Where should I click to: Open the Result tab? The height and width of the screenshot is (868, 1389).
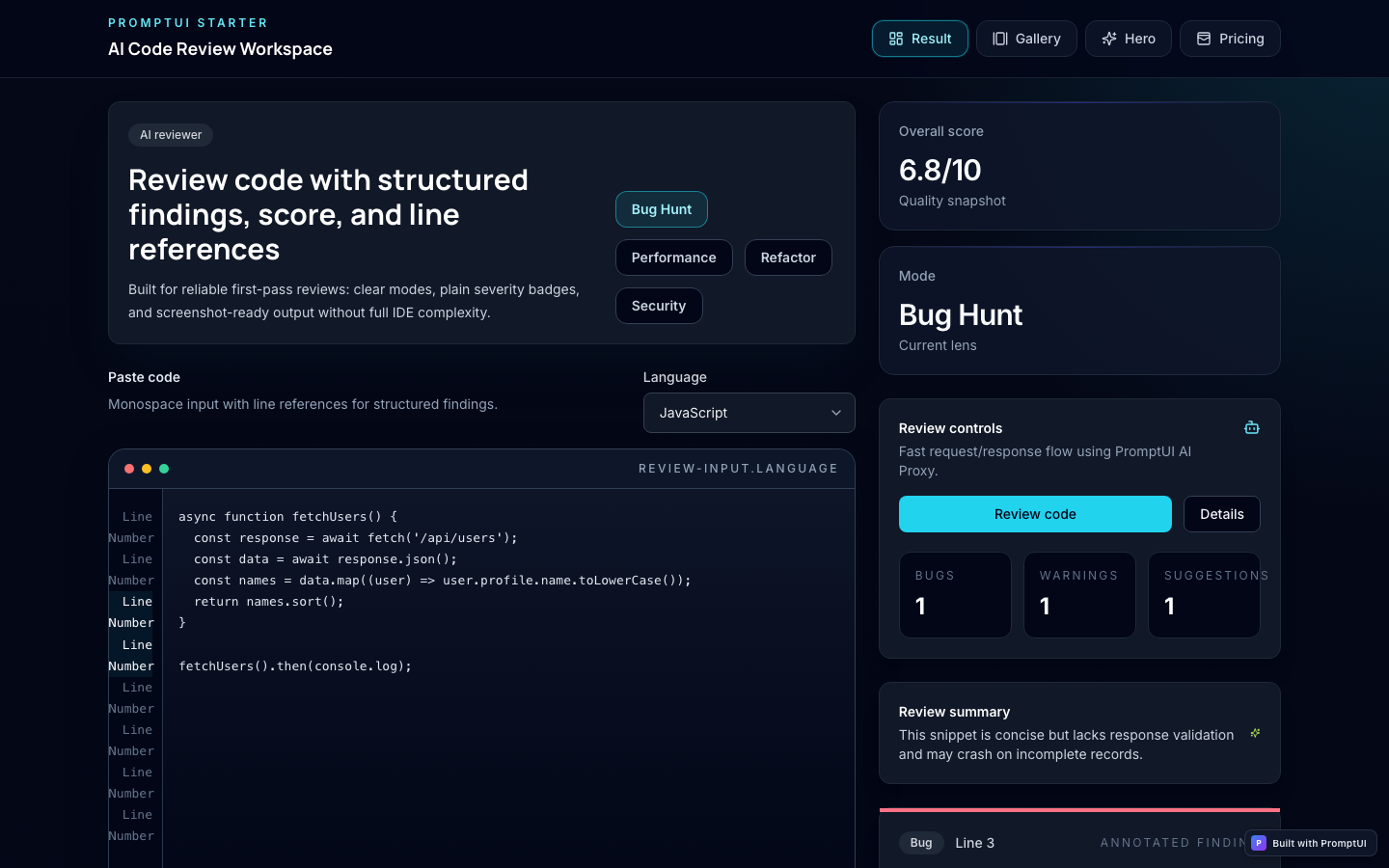click(920, 39)
